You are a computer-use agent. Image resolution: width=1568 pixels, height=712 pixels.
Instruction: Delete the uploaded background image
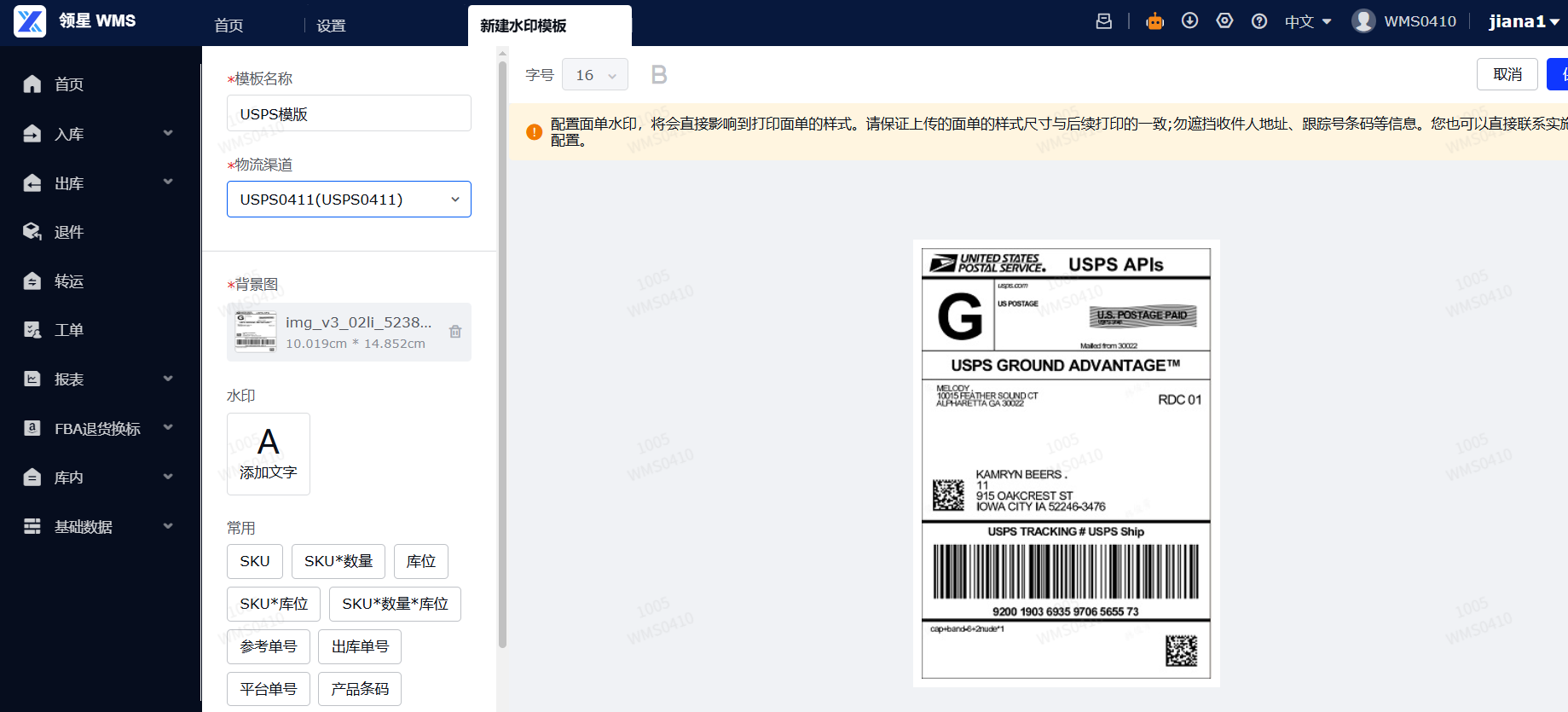455,332
